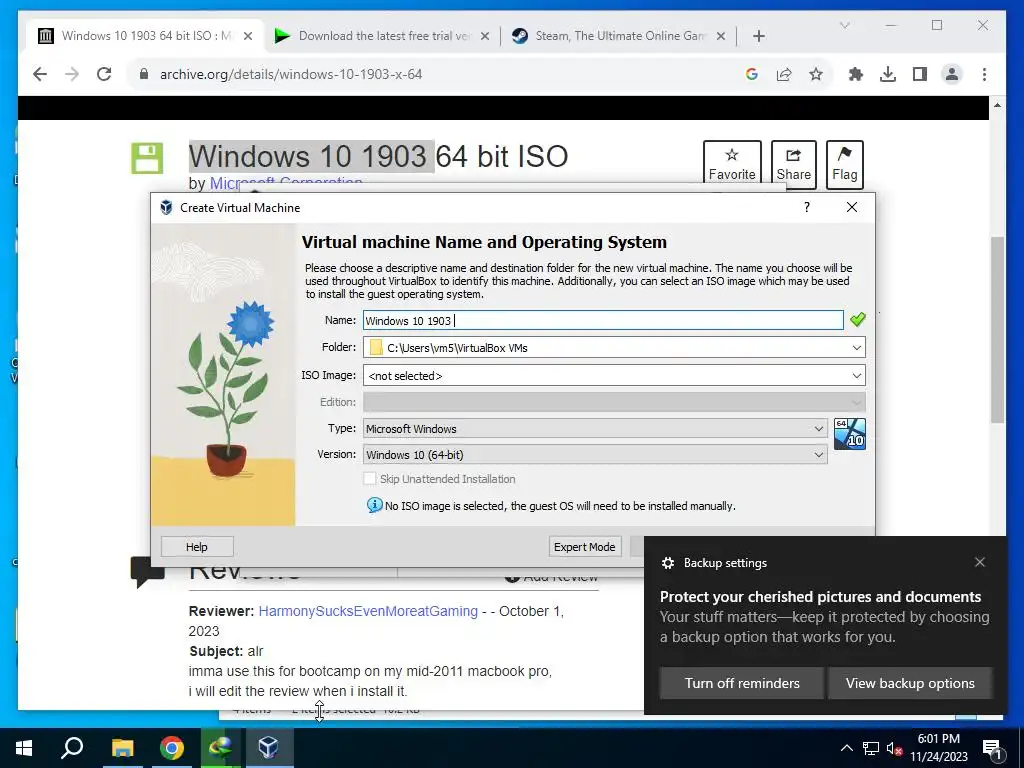Click the taskbar clock and date
The width and height of the screenshot is (1024, 768).
[x=939, y=748]
